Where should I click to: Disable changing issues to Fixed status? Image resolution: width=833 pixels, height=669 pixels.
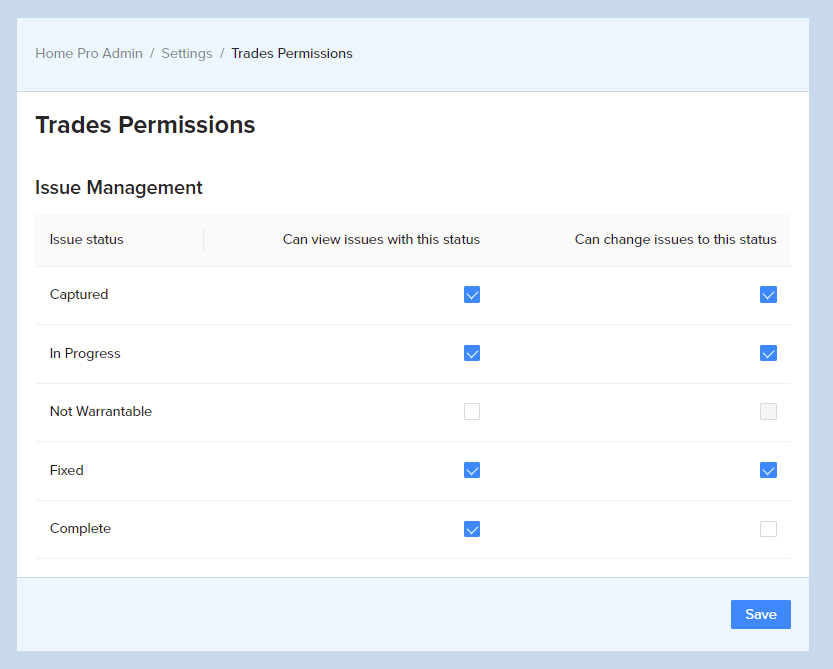click(768, 470)
